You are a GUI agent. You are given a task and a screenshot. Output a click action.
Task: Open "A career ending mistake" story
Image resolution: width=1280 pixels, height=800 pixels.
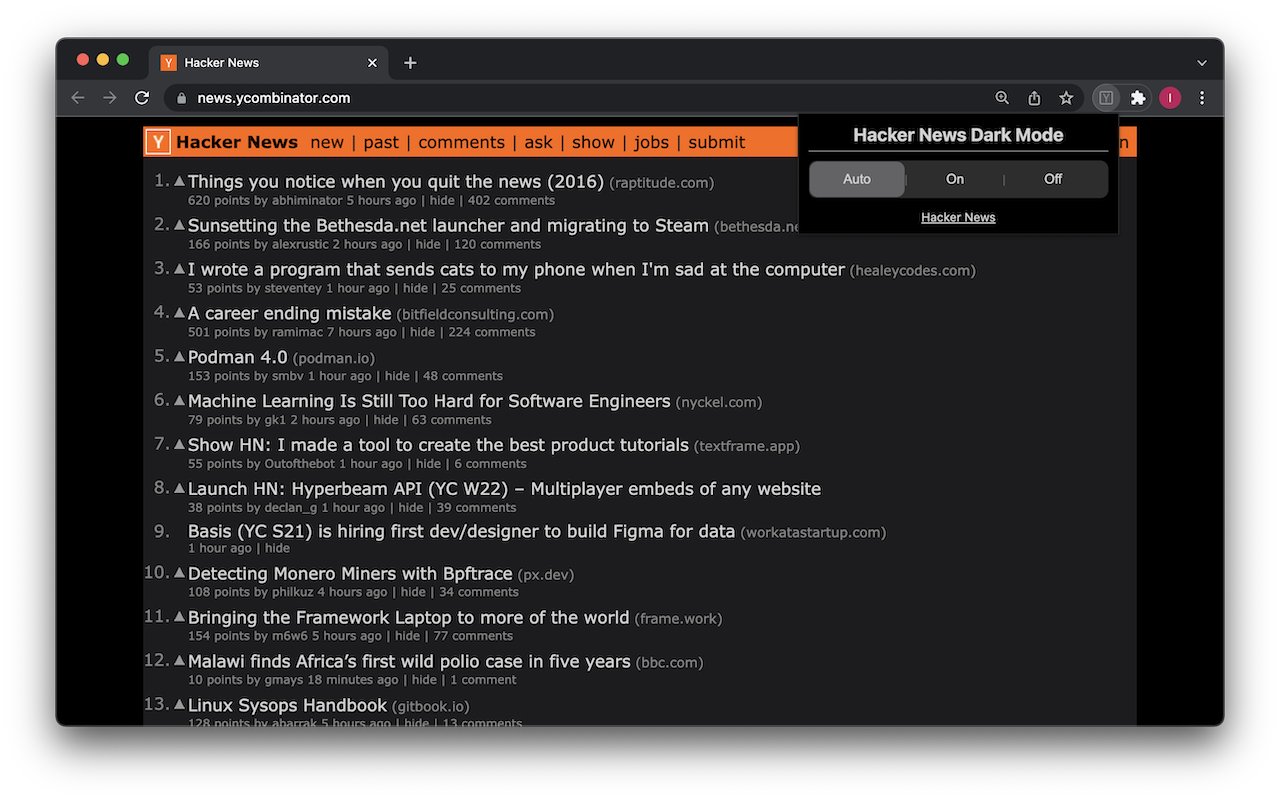pyautogui.click(x=289, y=313)
